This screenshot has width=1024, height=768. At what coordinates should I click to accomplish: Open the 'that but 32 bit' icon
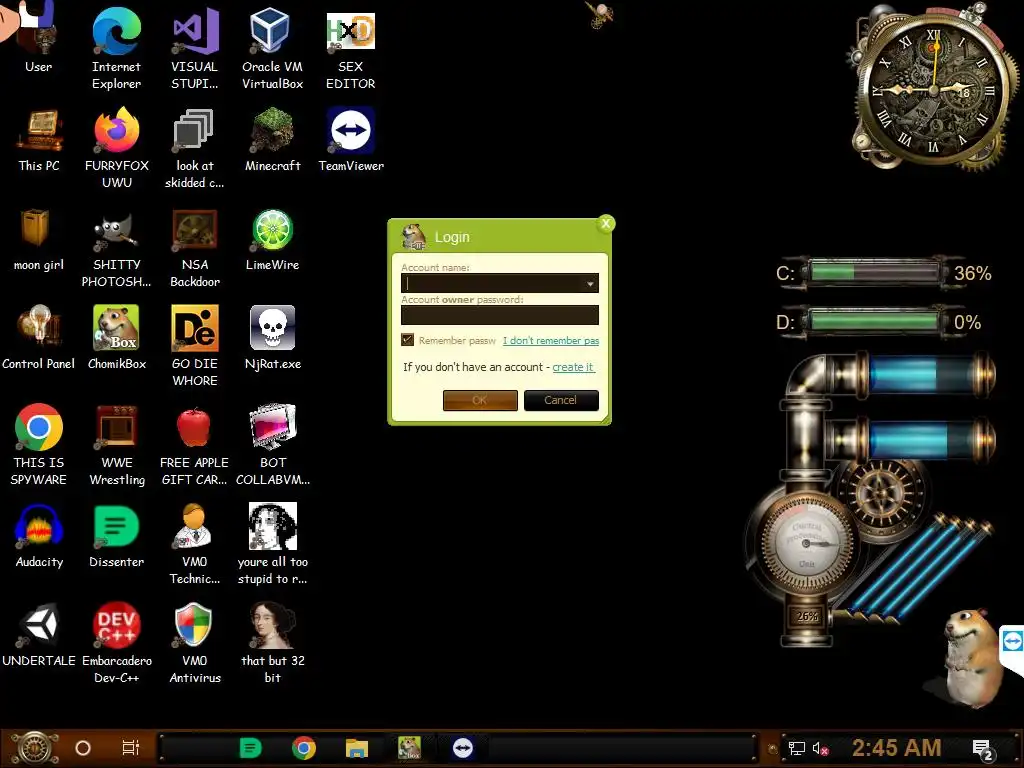tap(272, 643)
